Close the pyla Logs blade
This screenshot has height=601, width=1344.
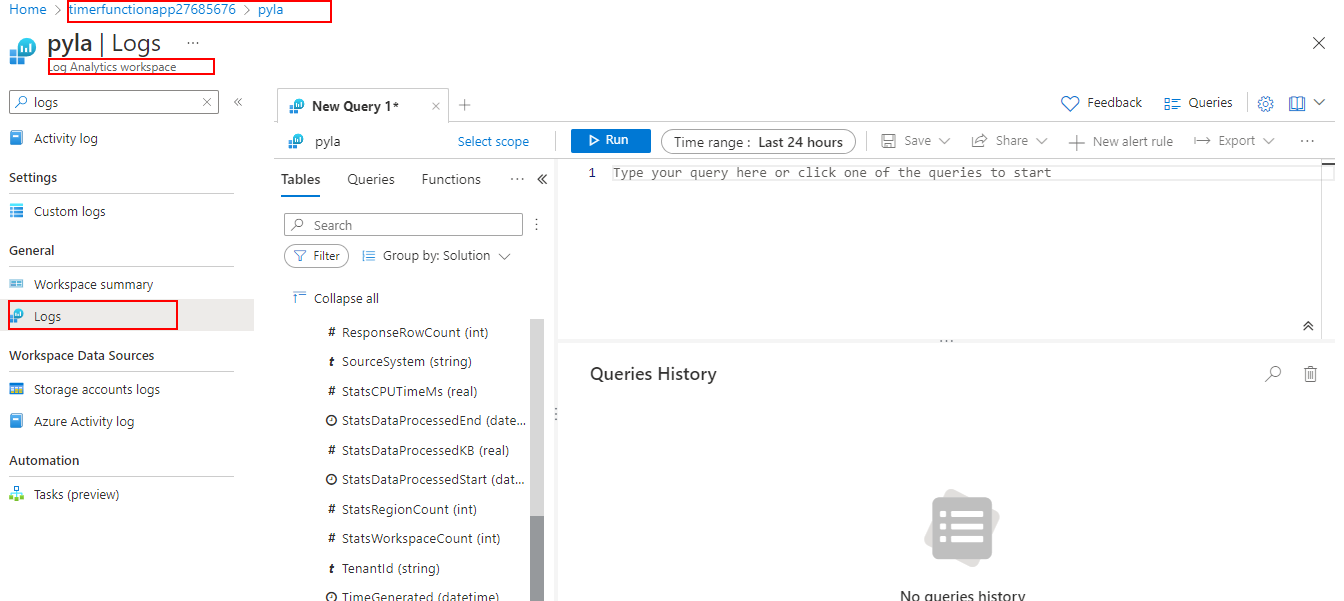click(x=1318, y=43)
